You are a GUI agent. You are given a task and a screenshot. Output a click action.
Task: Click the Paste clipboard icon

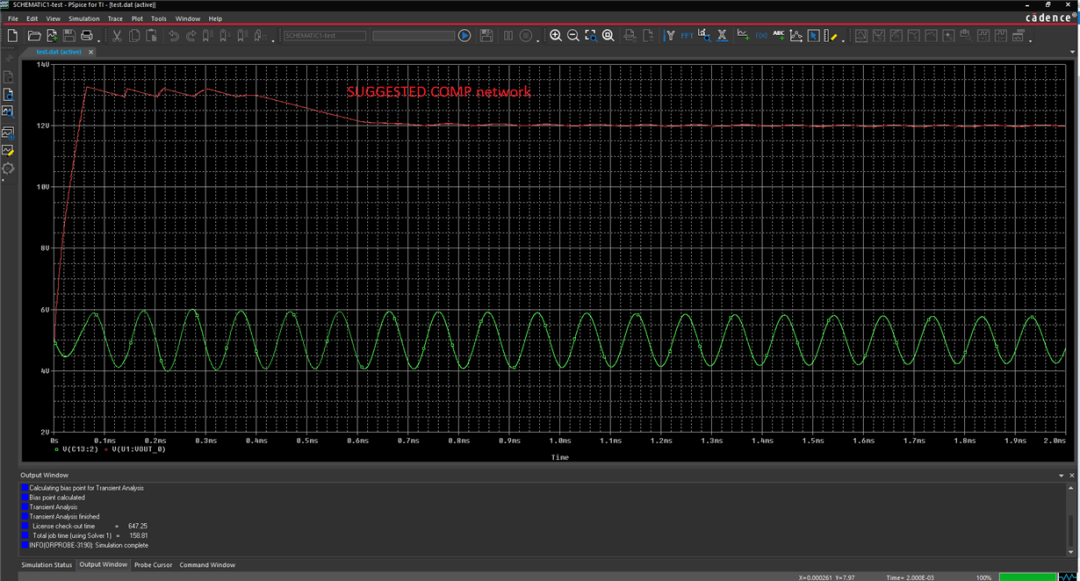tap(152, 35)
